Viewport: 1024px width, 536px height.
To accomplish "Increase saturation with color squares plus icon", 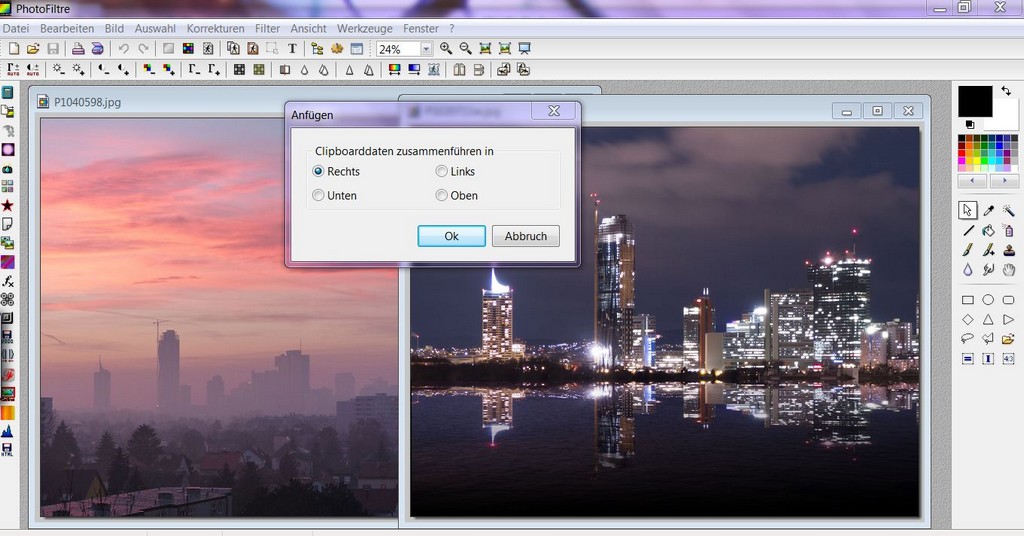I will (x=168, y=69).
